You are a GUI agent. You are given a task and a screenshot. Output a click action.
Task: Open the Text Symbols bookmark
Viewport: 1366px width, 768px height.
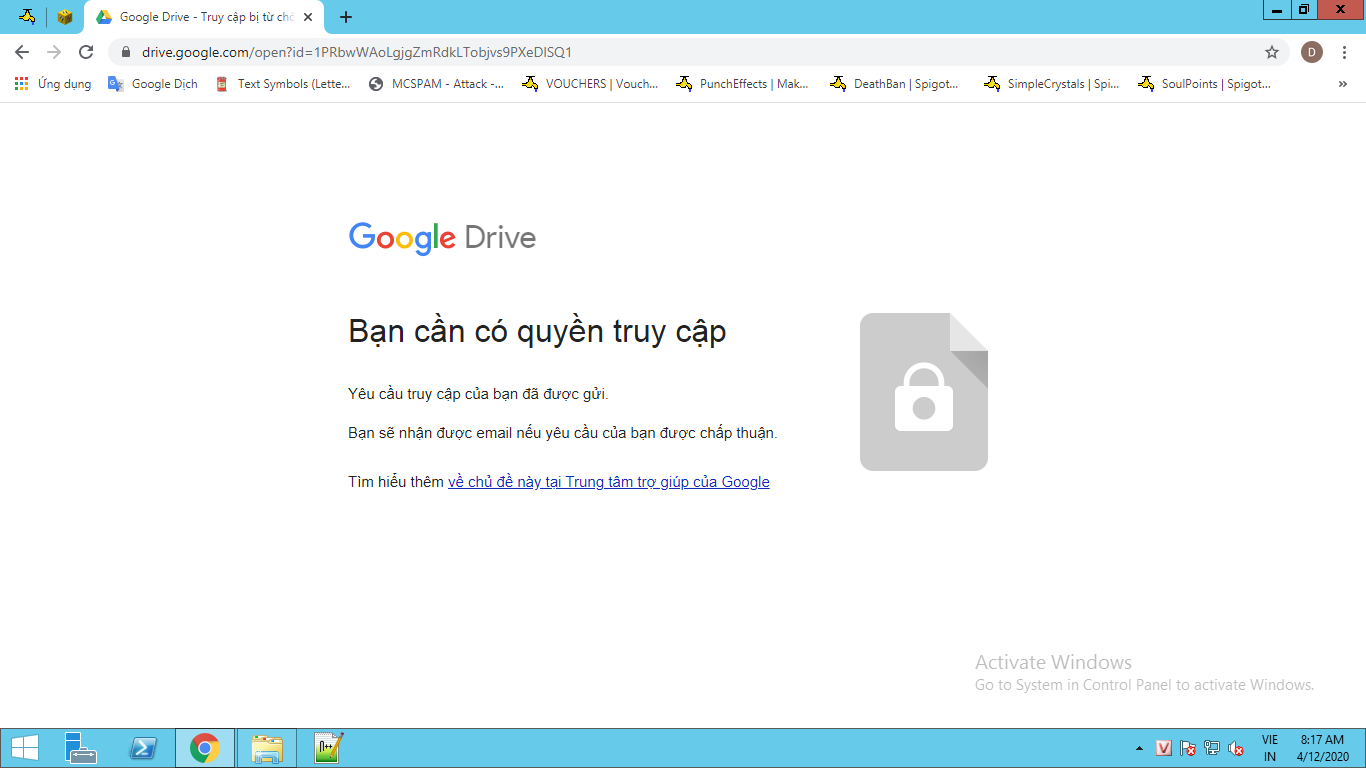[283, 84]
